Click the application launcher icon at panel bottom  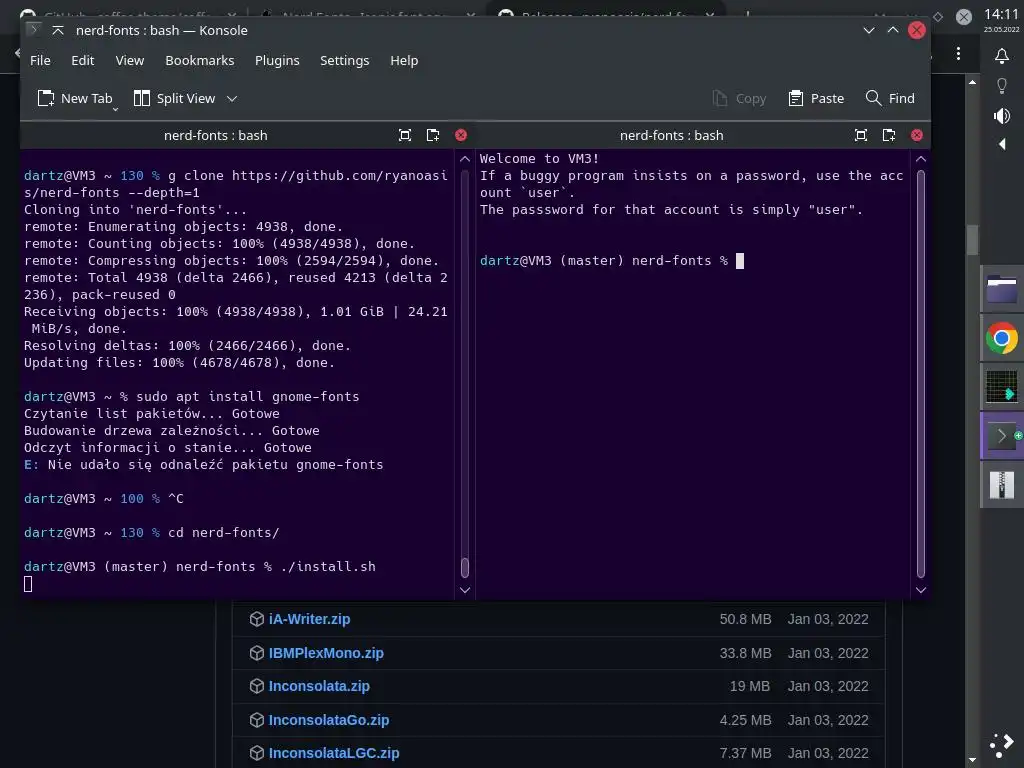click(x=1002, y=745)
